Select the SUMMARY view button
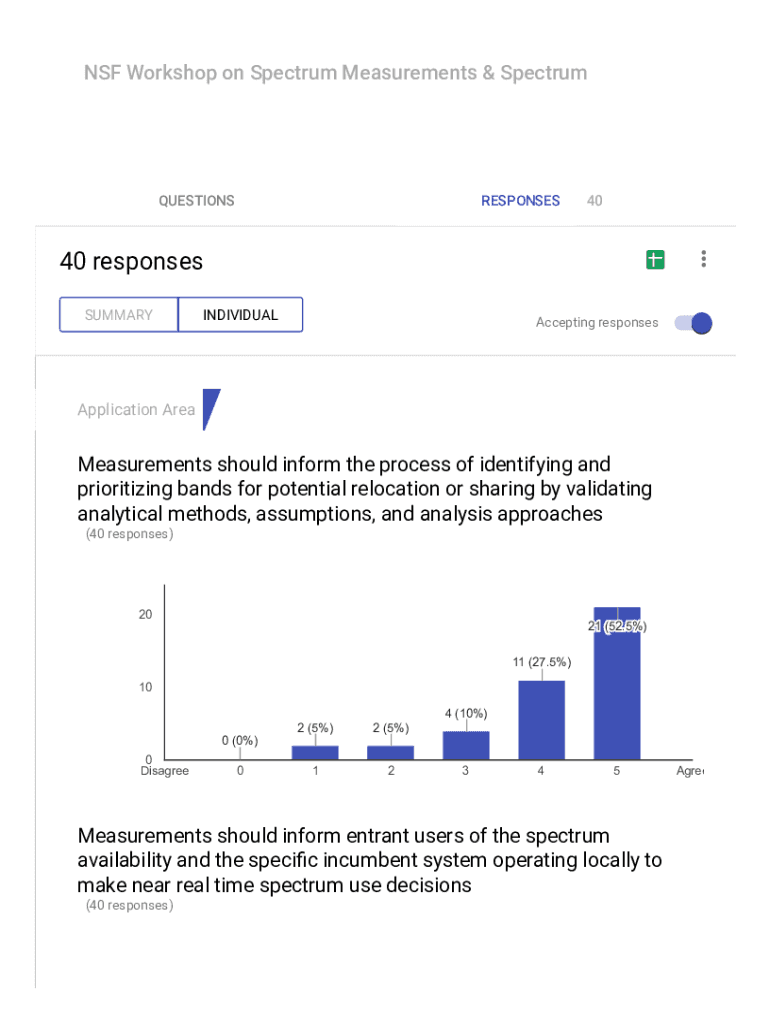The height and width of the screenshot is (1024, 770). pyautogui.click(x=119, y=315)
